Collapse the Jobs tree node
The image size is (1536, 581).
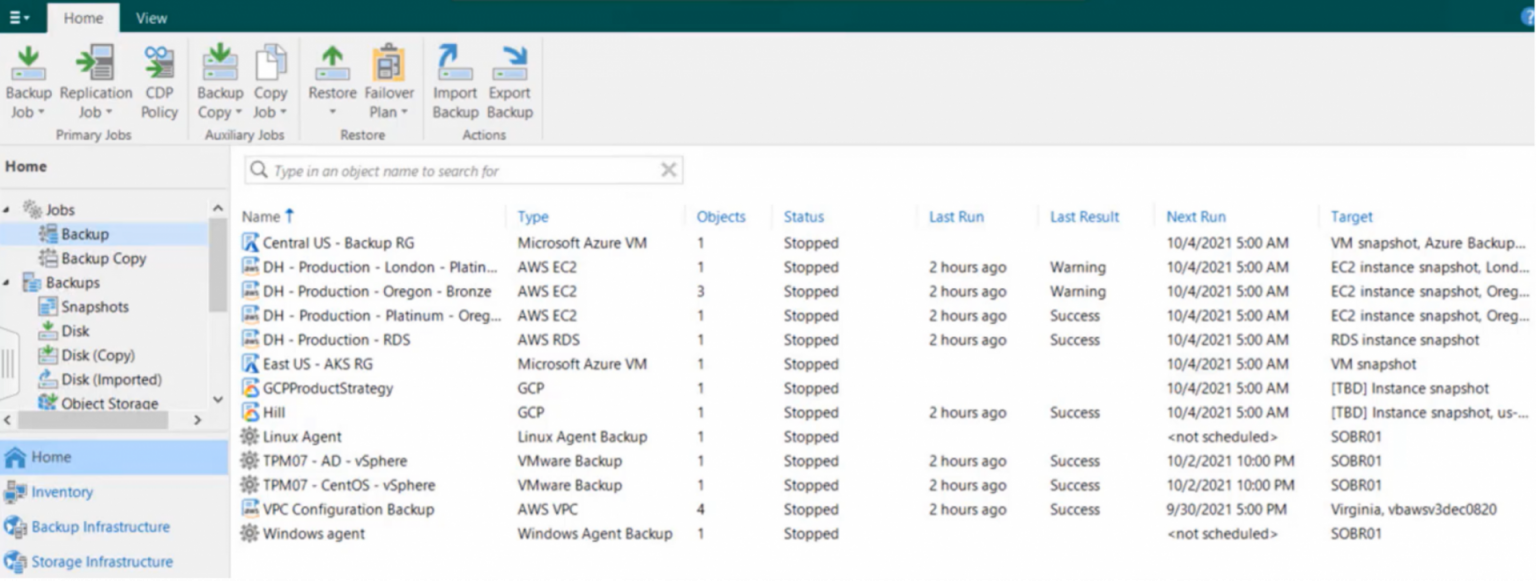(x=8, y=209)
